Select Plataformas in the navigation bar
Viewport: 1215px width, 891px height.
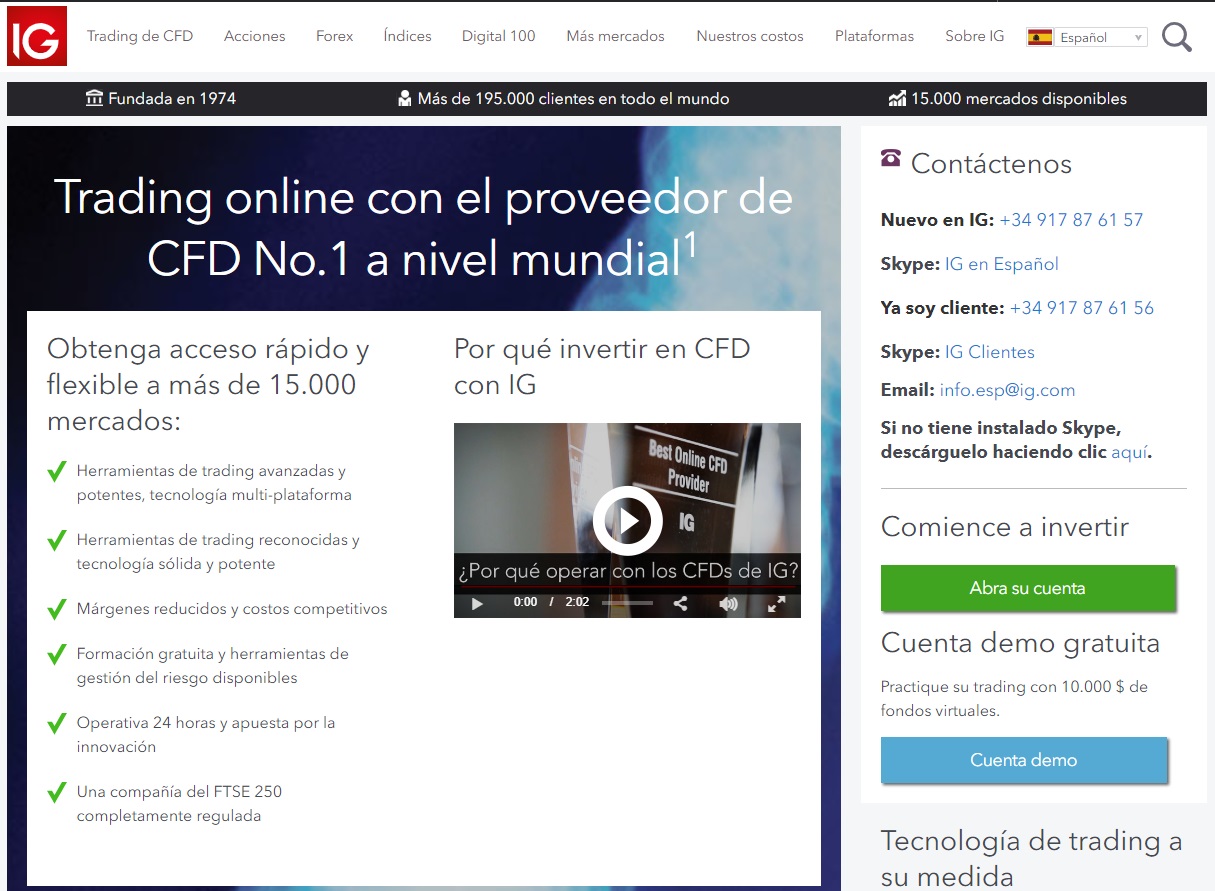[874, 36]
